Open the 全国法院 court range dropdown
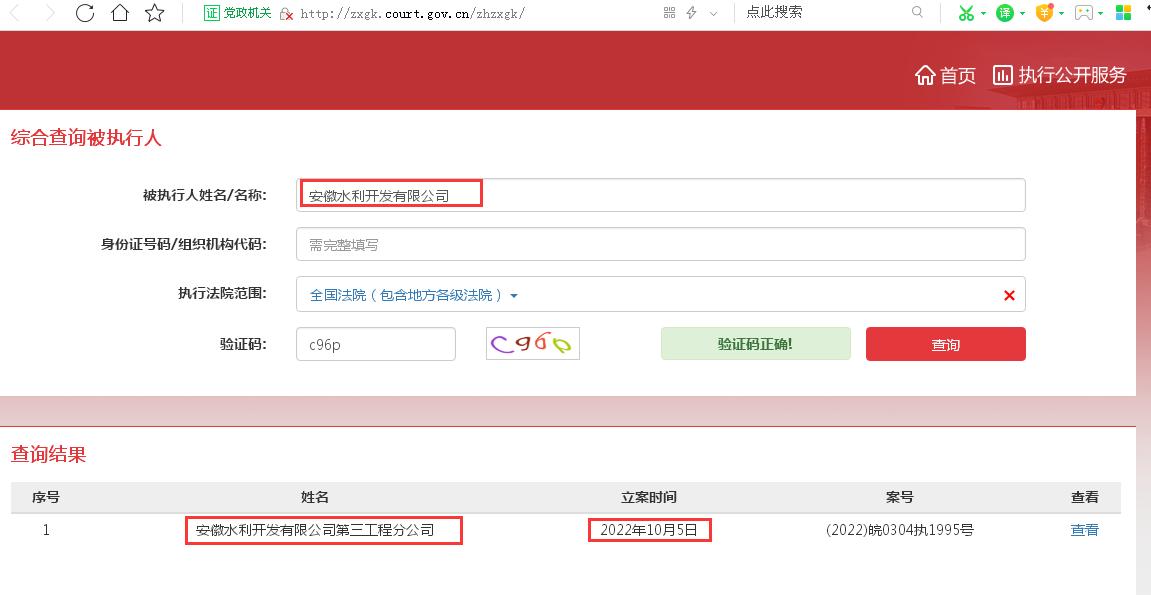 410,294
